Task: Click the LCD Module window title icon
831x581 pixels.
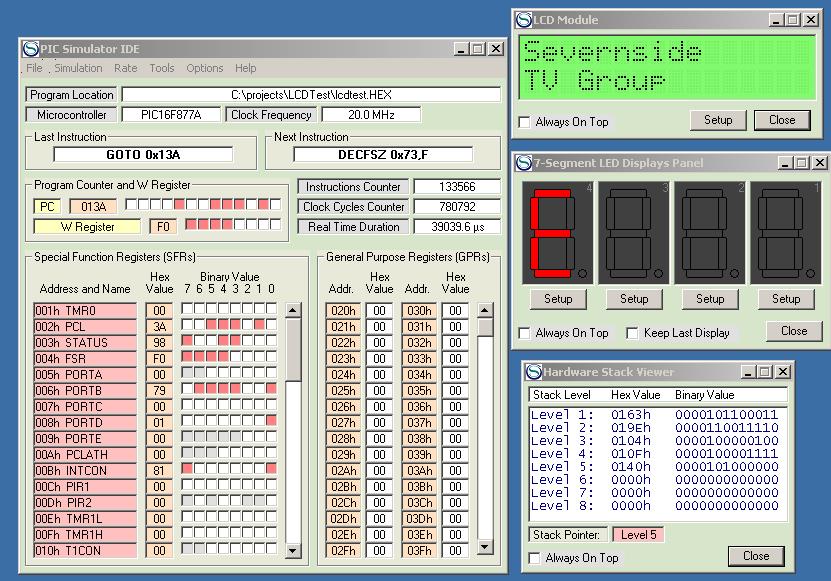Action: [524, 19]
